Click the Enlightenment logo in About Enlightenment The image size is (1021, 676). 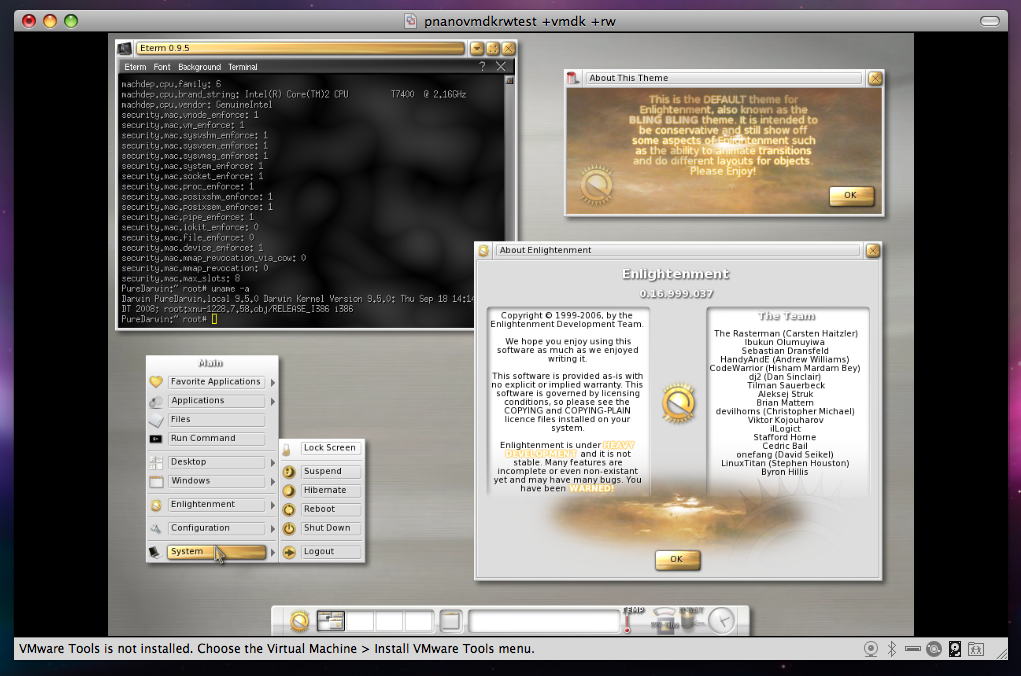click(678, 403)
